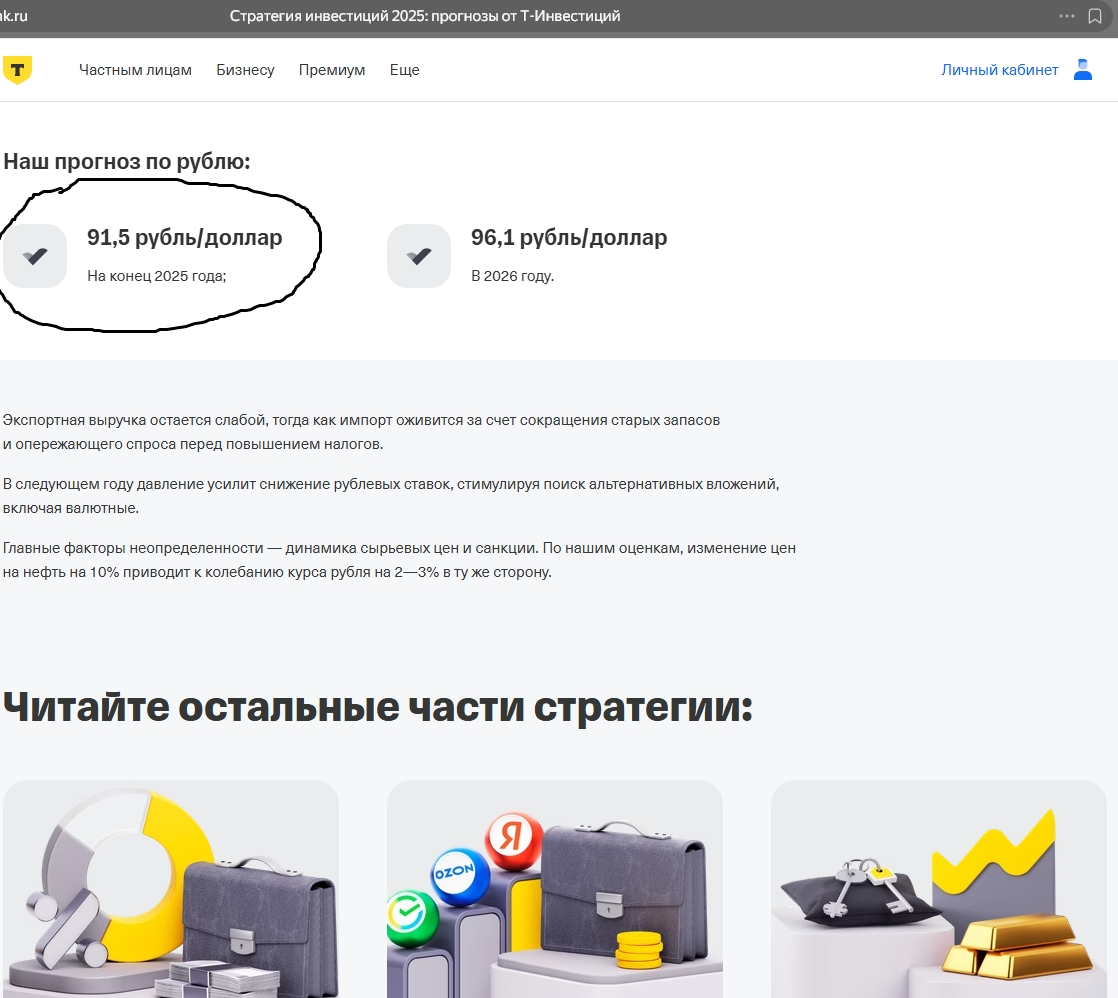Open the three-dots browser menu
The height and width of the screenshot is (998, 1118).
[x=1067, y=16]
